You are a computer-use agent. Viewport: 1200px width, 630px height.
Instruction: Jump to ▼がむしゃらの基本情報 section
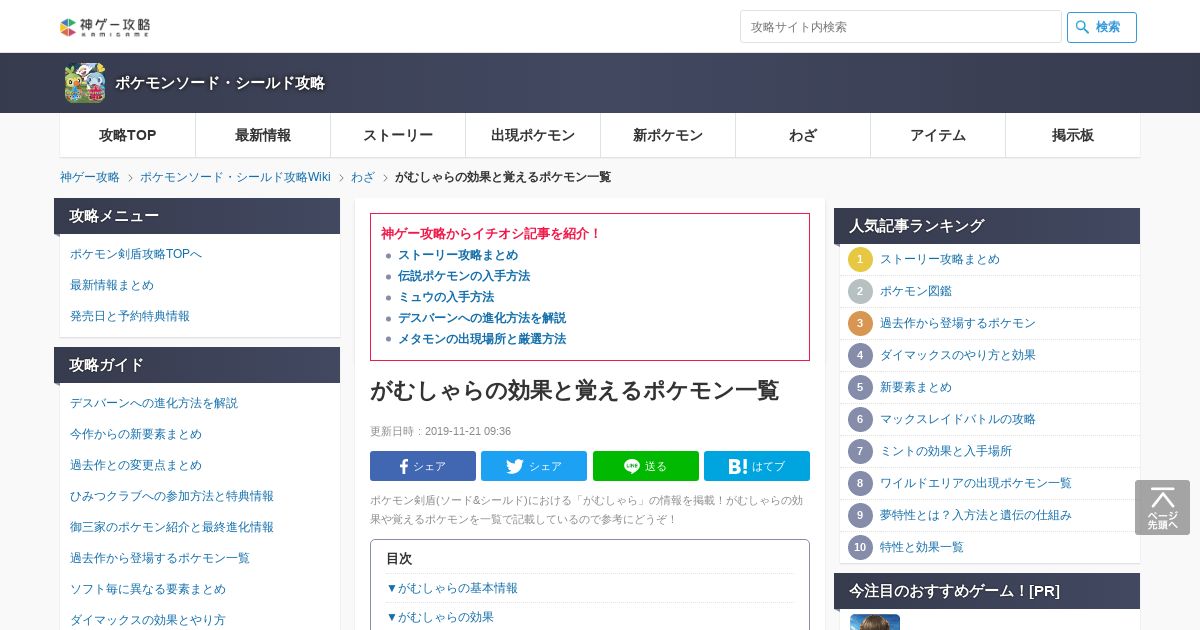coord(452,588)
